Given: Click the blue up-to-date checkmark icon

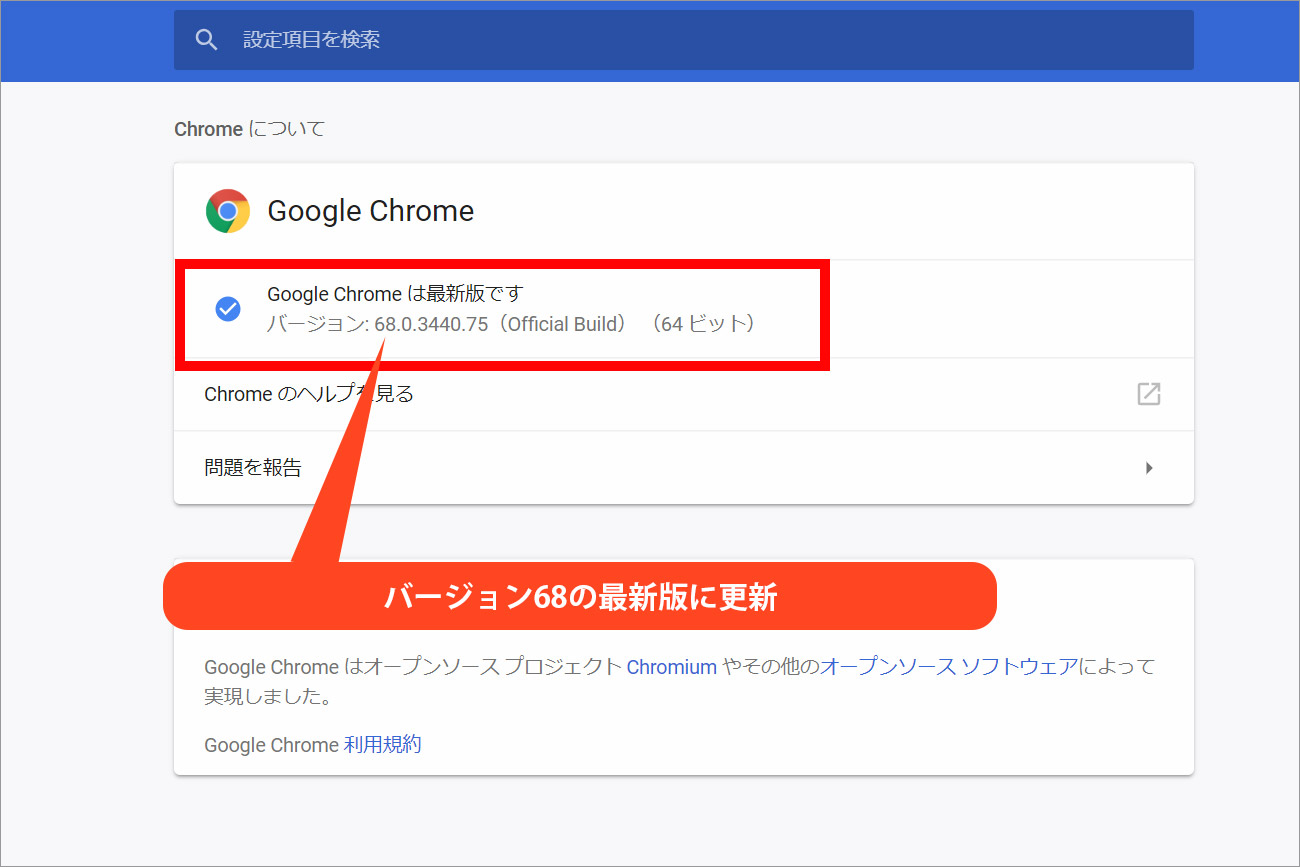Looking at the screenshot, I should (x=228, y=309).
